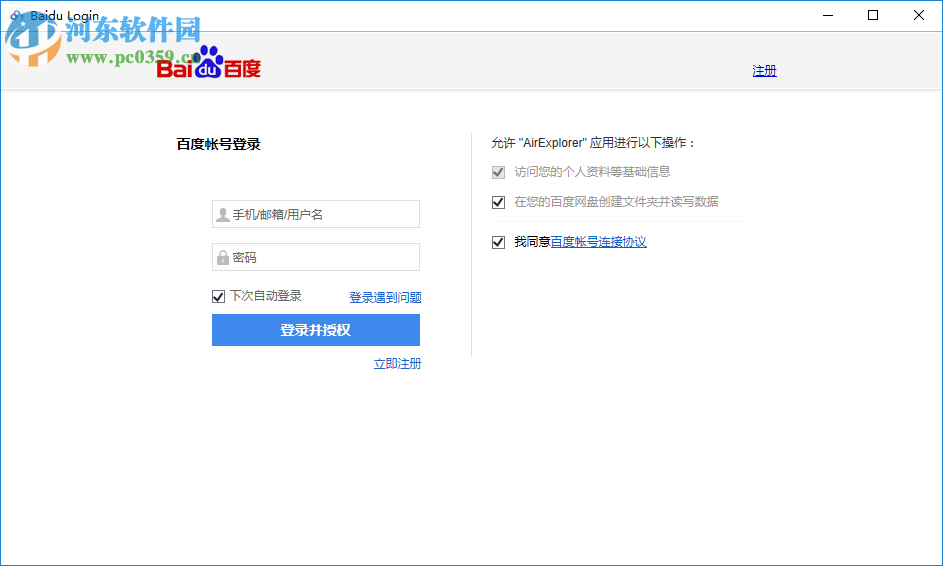Uncheck 在您的百度网盘创建文件夹并读写数据 permission
The image size is (943, 566).
[x=498, y=202]
